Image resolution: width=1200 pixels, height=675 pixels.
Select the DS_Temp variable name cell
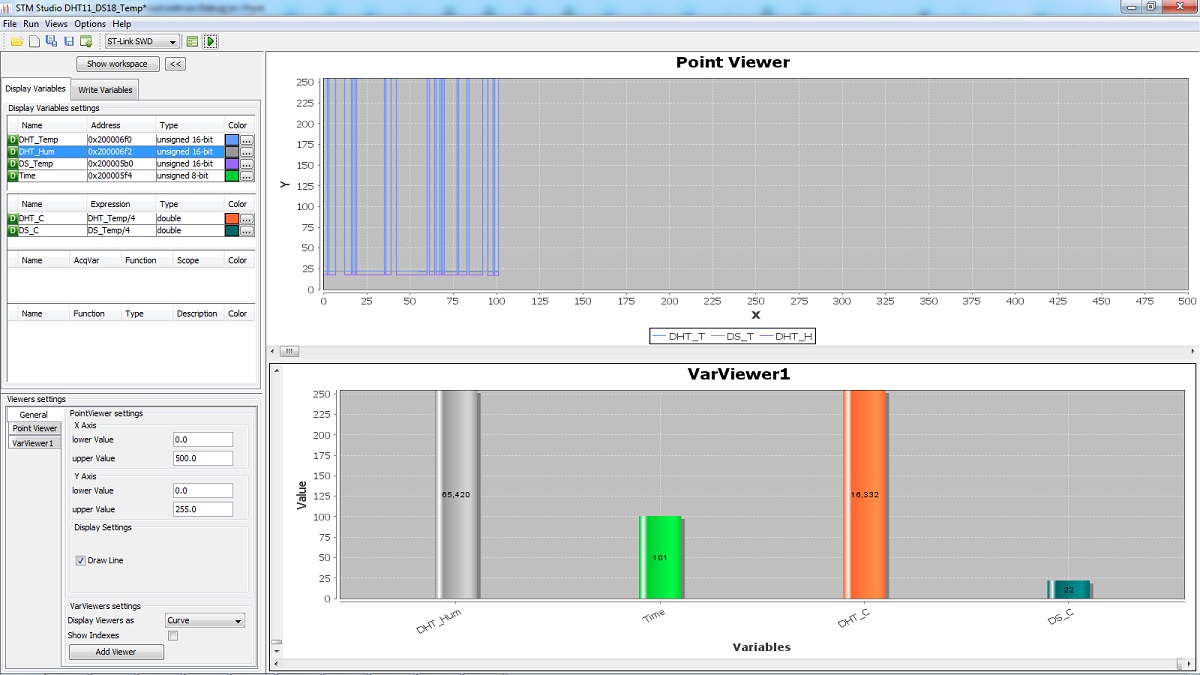(52, 164)
